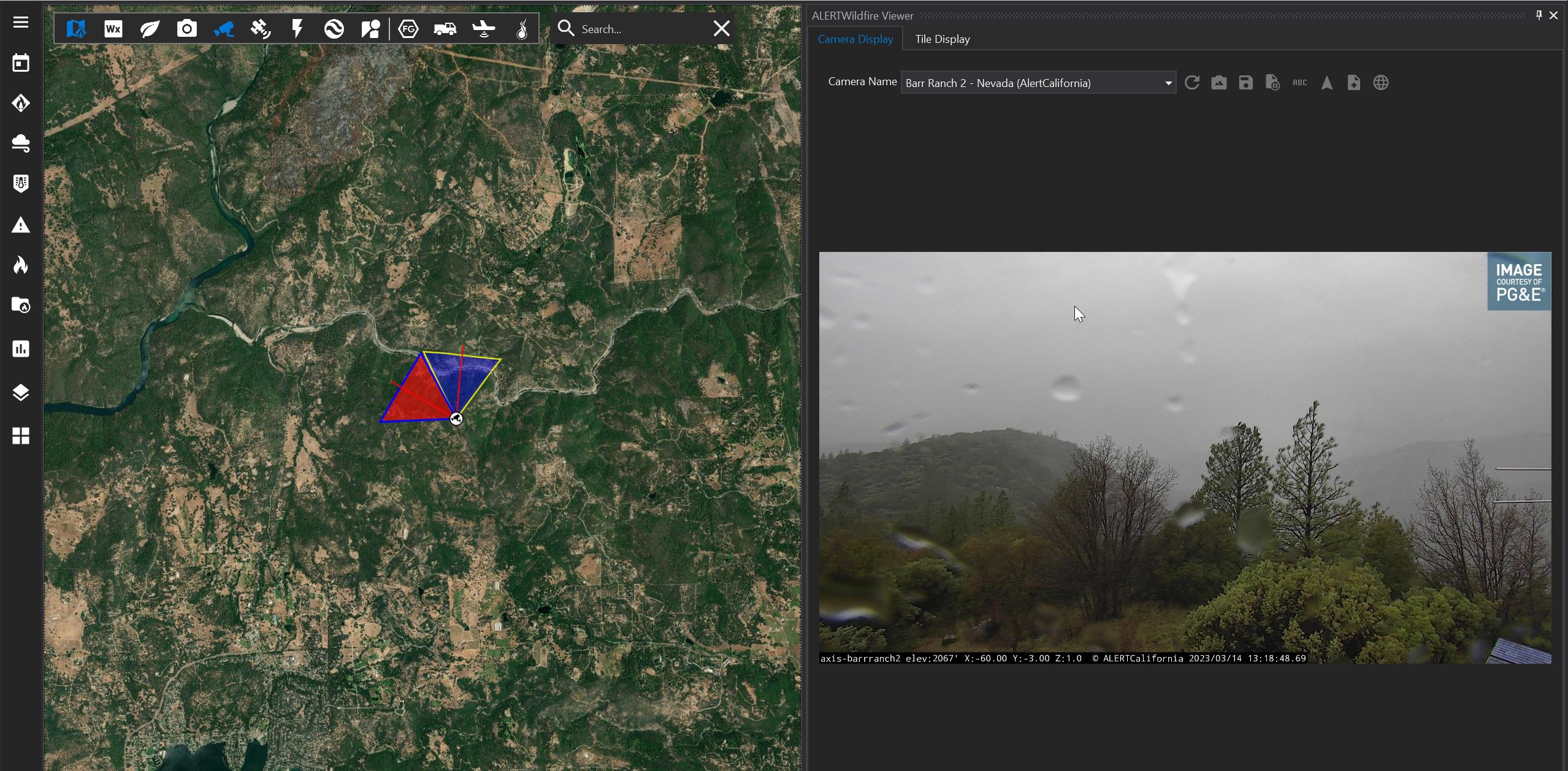1568x771 pixels.
Task: Select the aircraft tracking icon
Action: [x=483, y=29]
